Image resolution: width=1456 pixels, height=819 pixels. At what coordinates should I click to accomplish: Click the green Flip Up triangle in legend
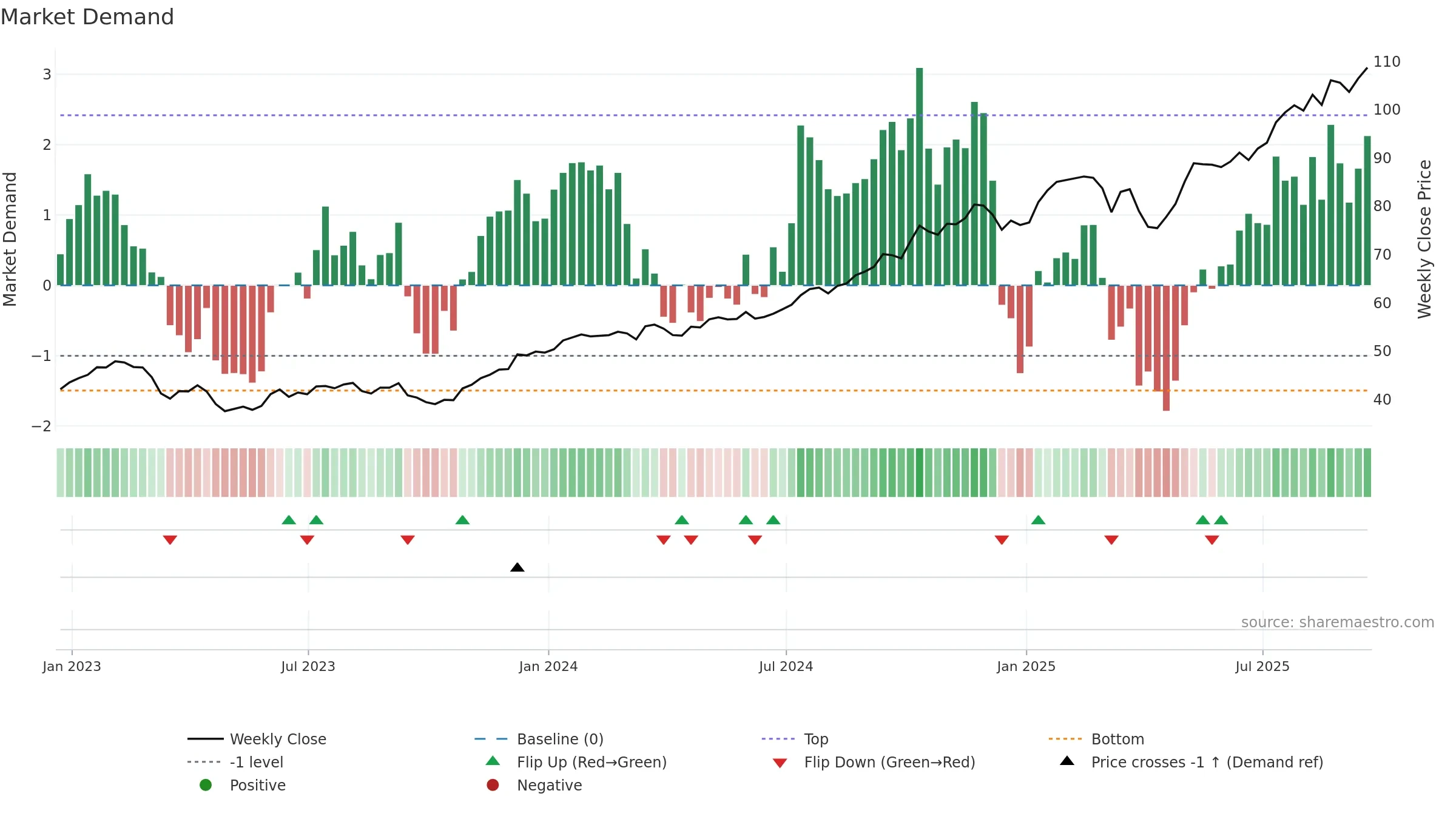click(493, 761)
